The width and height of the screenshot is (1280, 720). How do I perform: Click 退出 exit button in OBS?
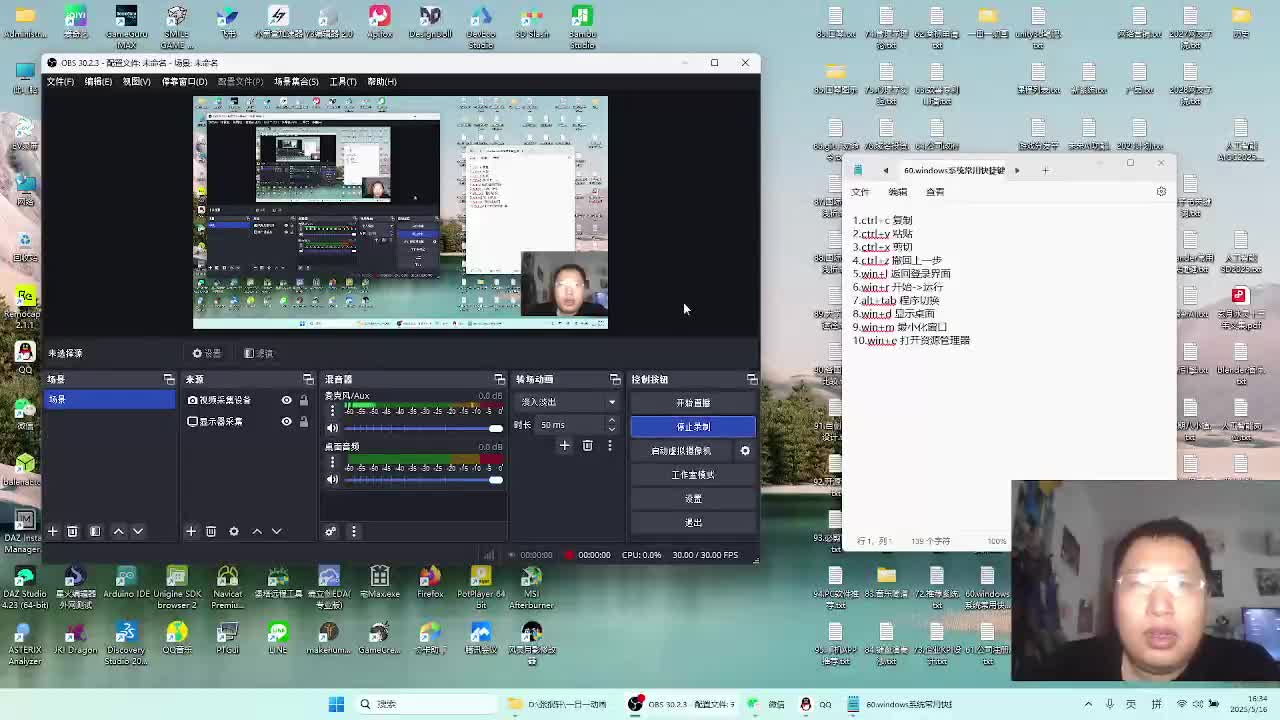coord(693,523)
